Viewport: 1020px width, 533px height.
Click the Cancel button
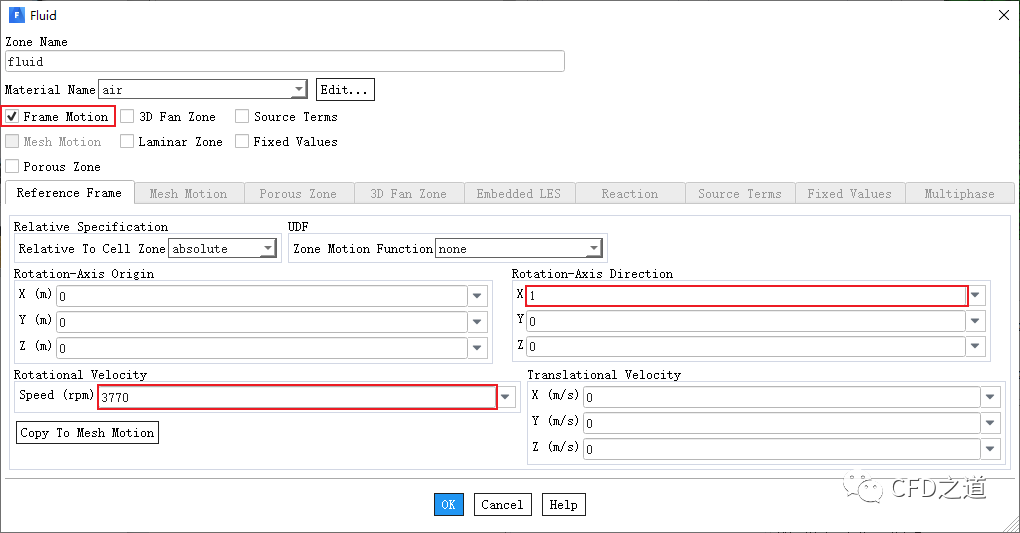click(502, 505)
